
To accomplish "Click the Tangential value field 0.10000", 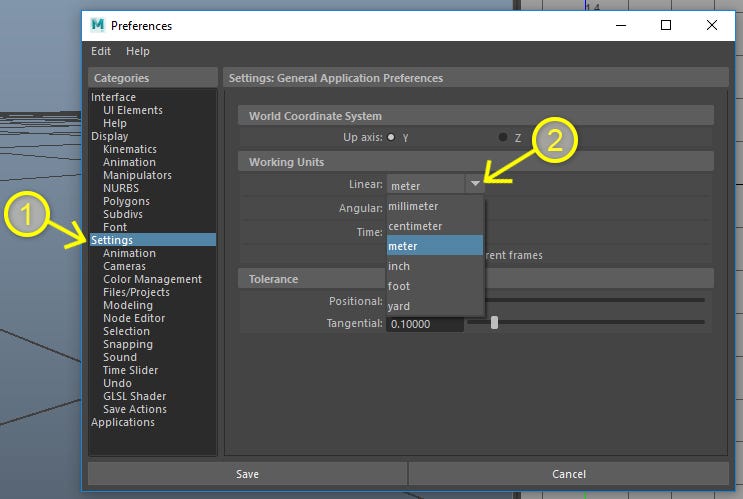I will tap(425, 324).
